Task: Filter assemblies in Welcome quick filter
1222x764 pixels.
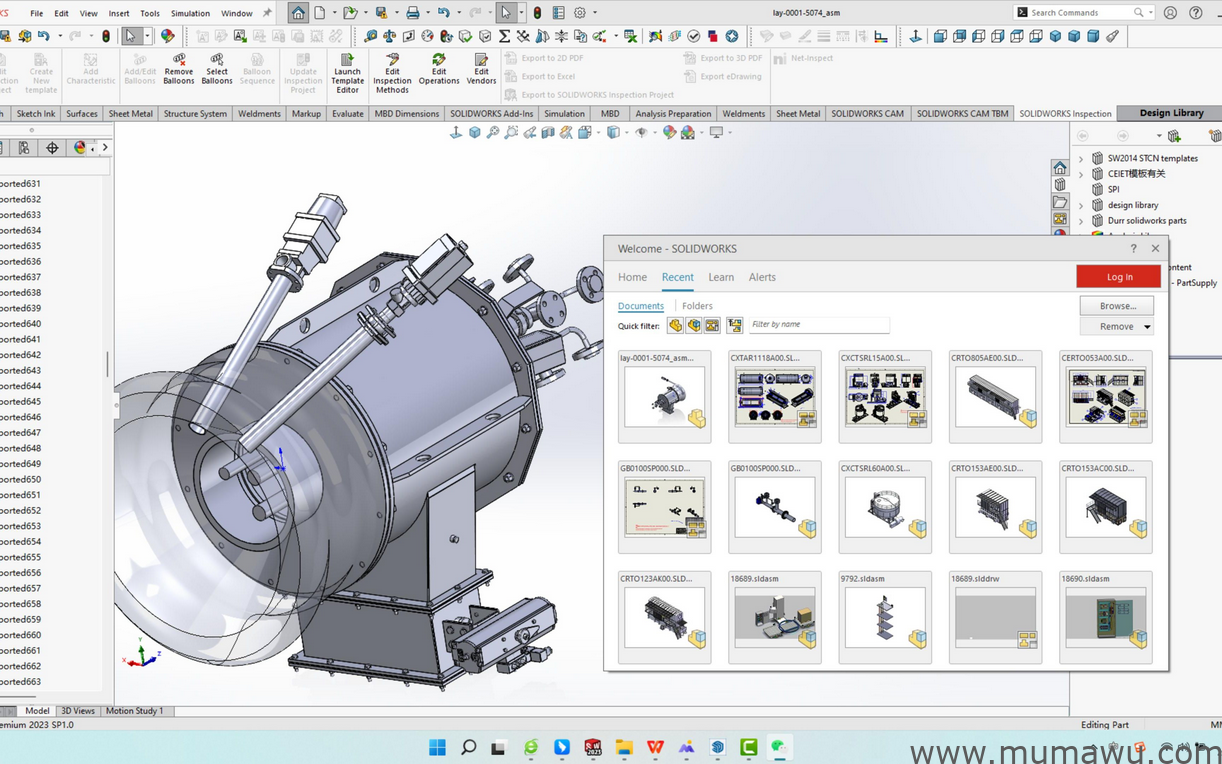Action: click(x=693, y=326)
